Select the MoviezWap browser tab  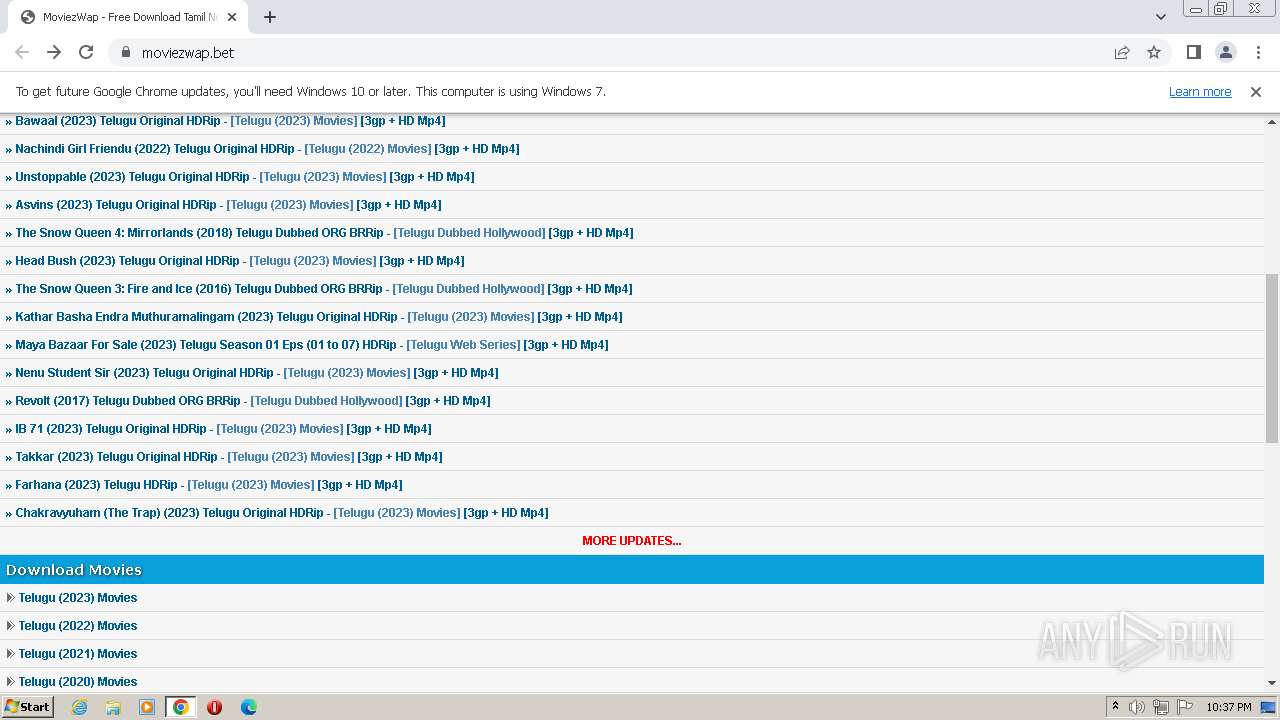pos(130,17)
